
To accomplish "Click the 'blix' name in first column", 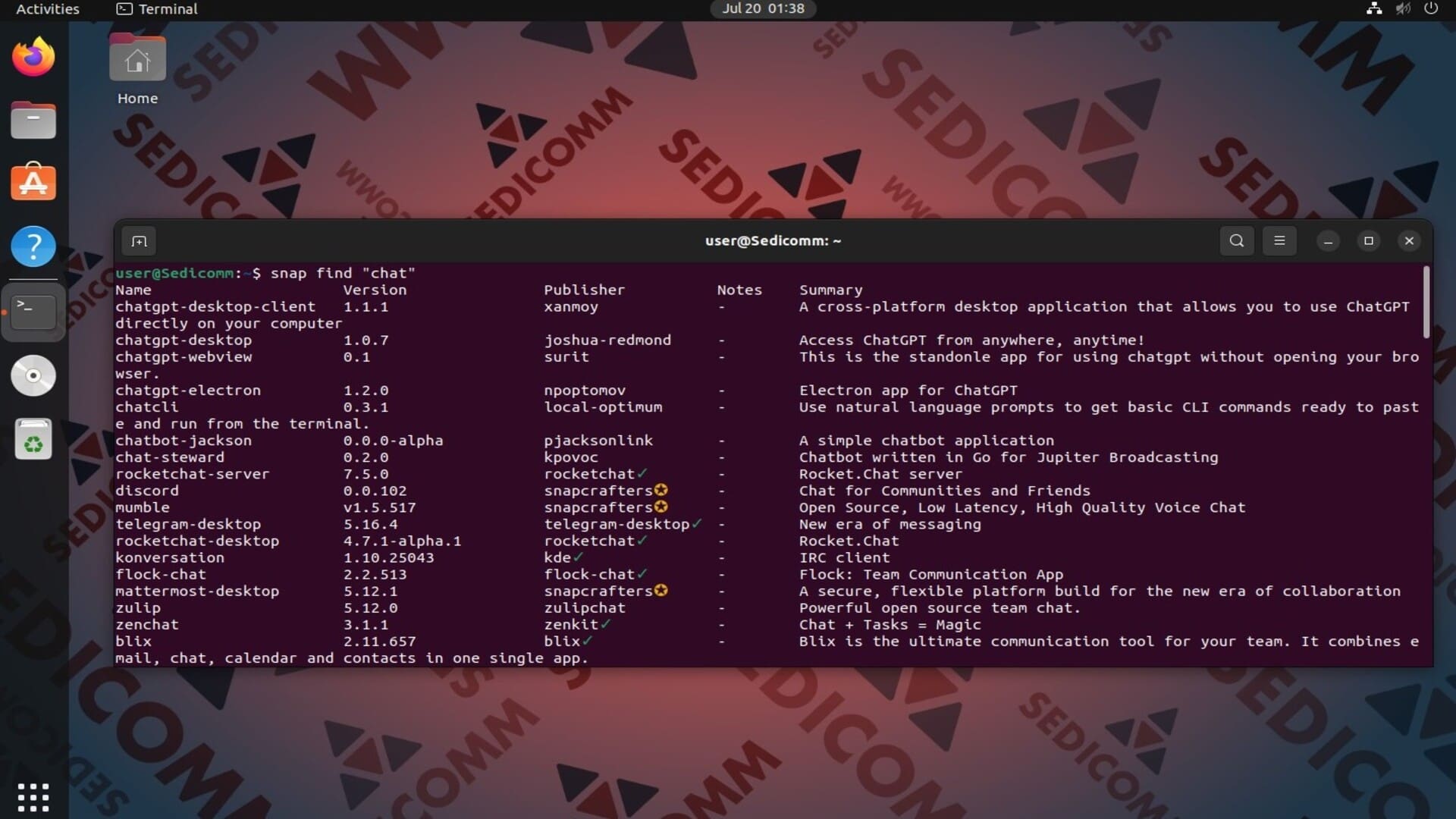I will point(133,641).
